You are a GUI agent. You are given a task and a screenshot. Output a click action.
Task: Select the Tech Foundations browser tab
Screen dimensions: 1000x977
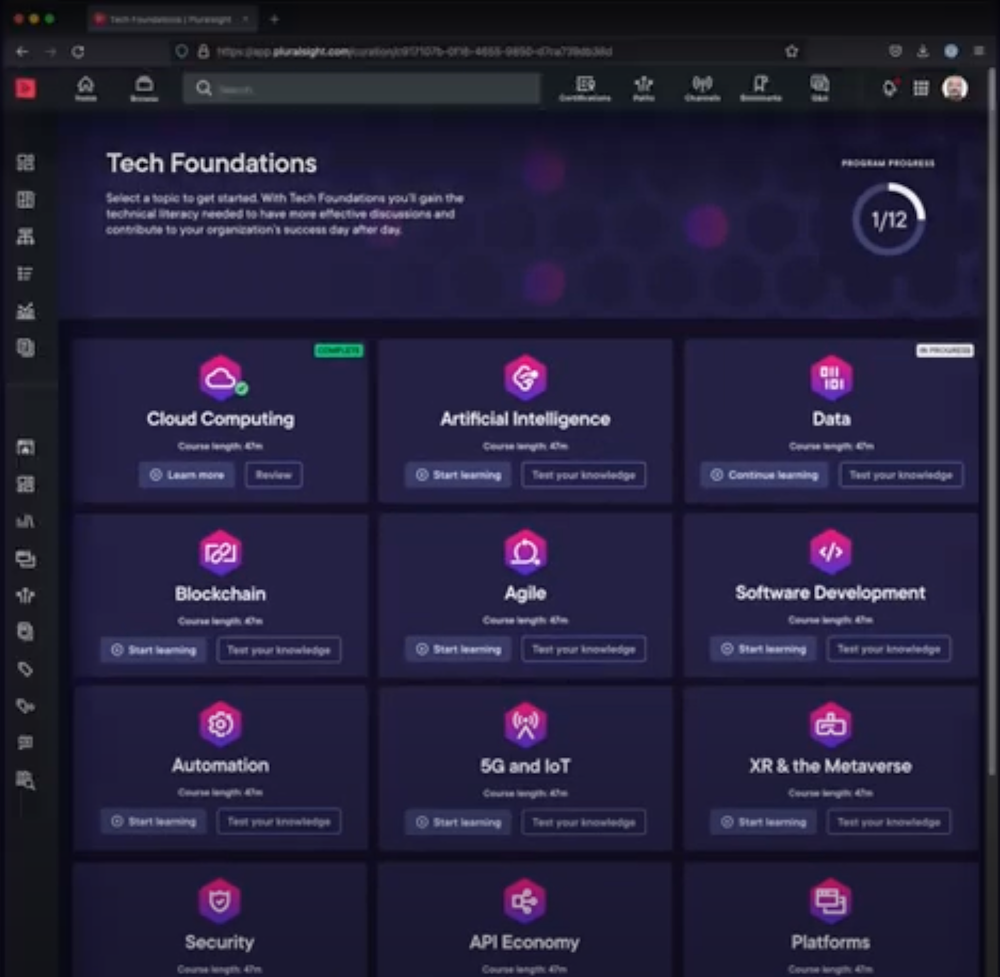tap(170, 17)
